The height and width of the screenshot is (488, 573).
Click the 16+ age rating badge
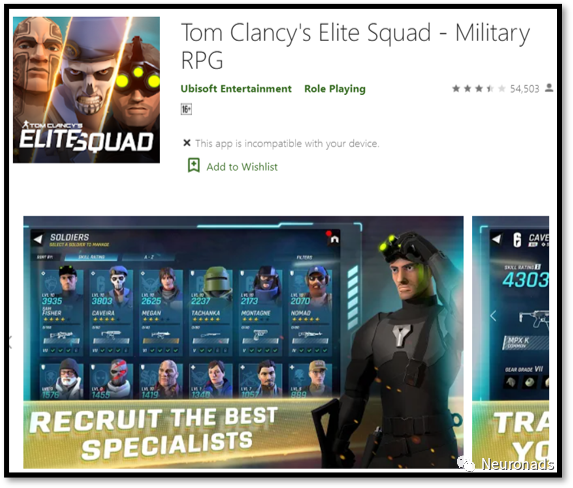[186, 109]
